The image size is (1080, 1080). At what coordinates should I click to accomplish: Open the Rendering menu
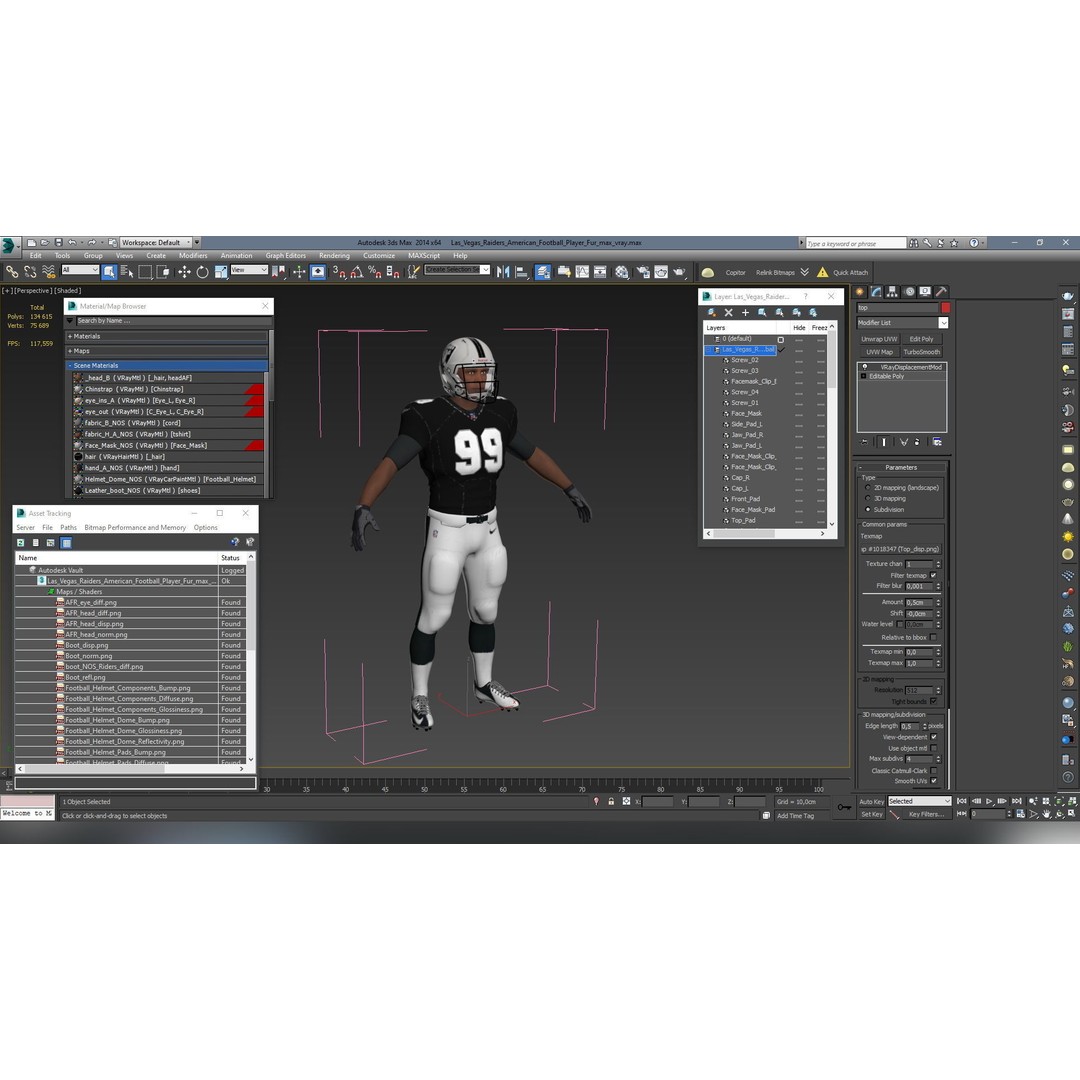(334, 256)
